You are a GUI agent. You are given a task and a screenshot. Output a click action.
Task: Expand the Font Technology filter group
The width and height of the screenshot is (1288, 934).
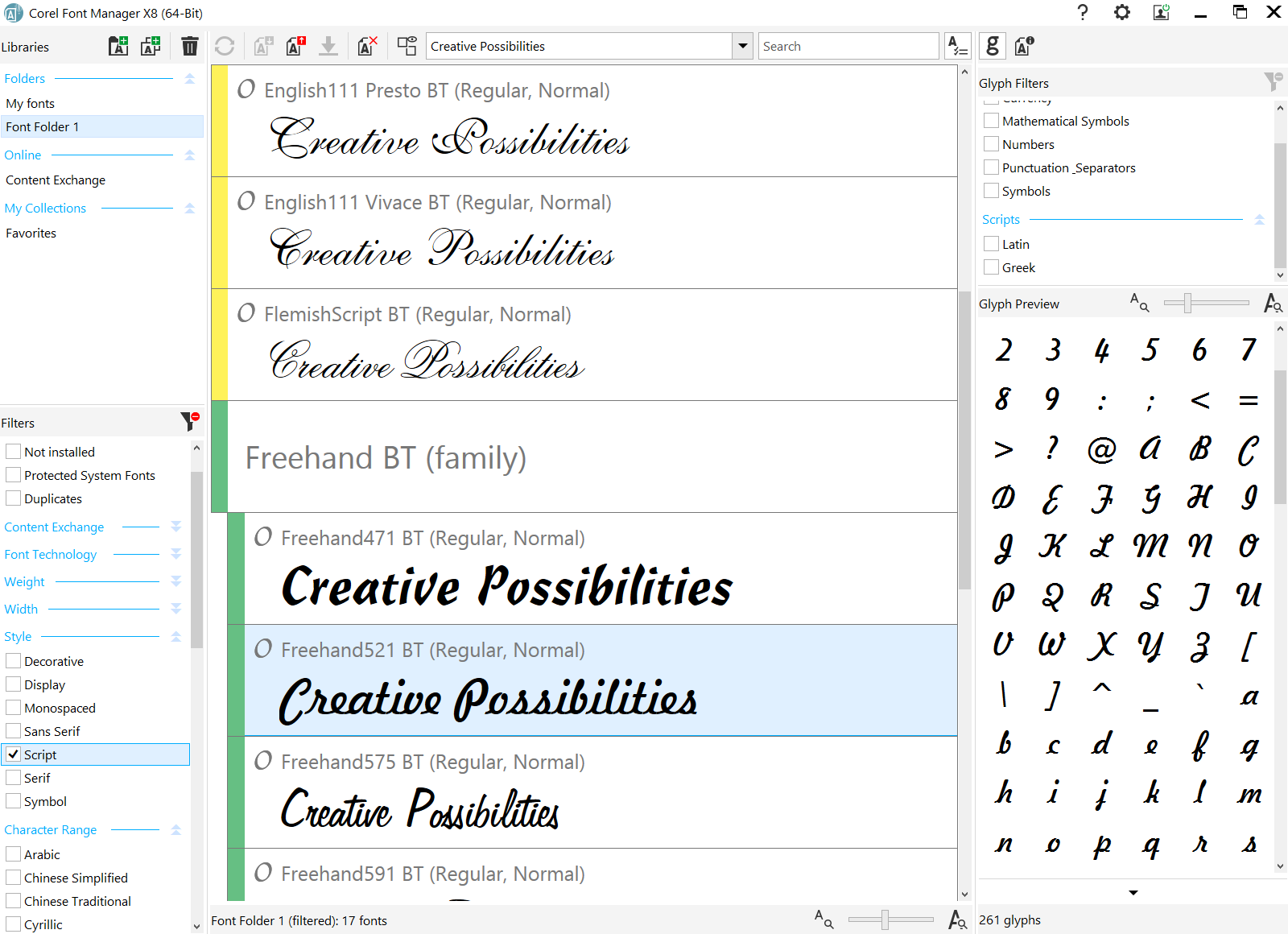click(176, 554)
